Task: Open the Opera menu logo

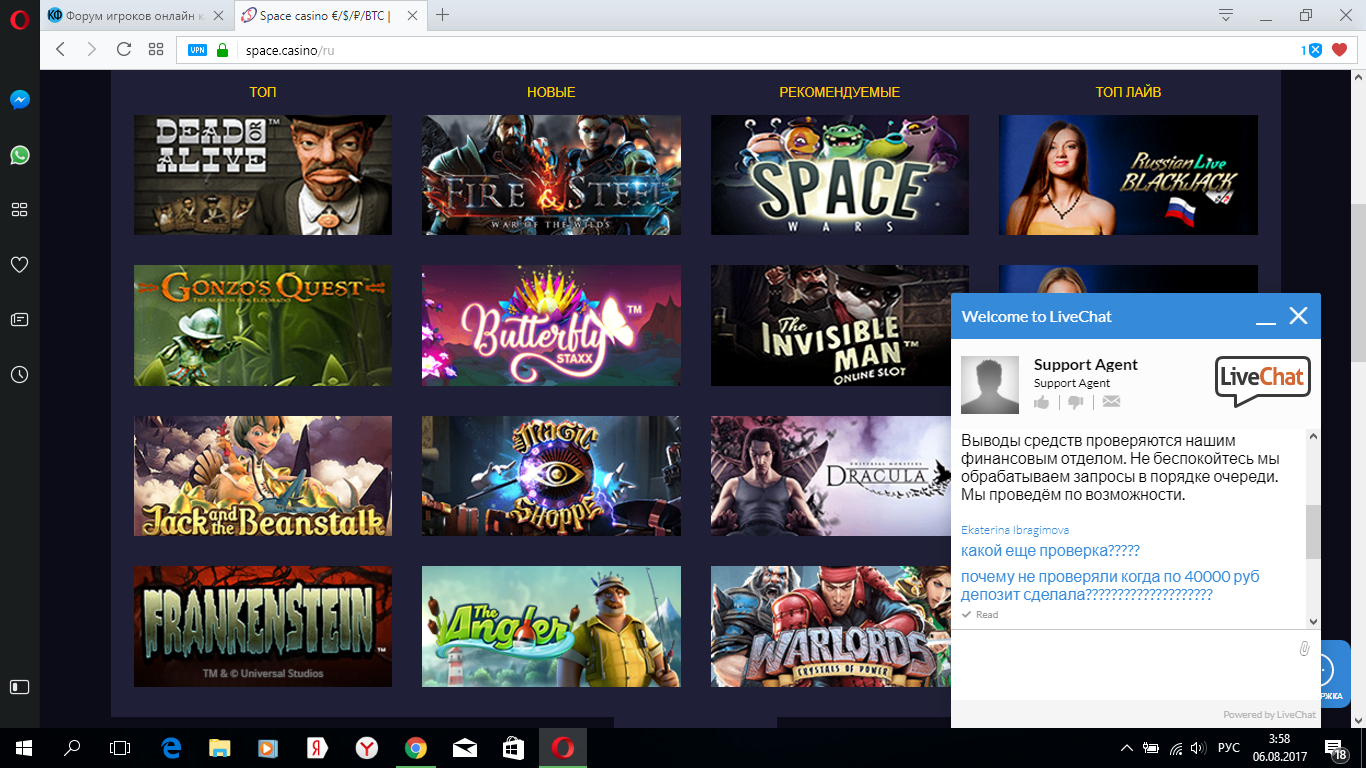Action: point(20,20)
